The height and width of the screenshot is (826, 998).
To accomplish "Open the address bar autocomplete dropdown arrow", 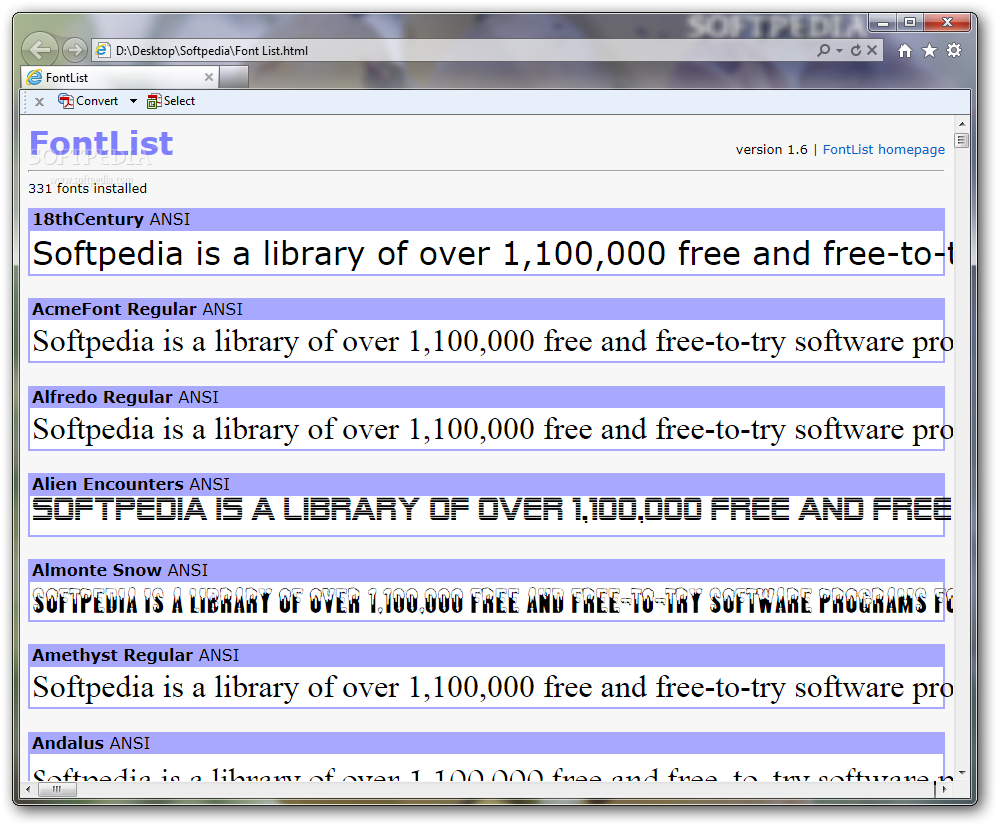I will tap(840, 50).
